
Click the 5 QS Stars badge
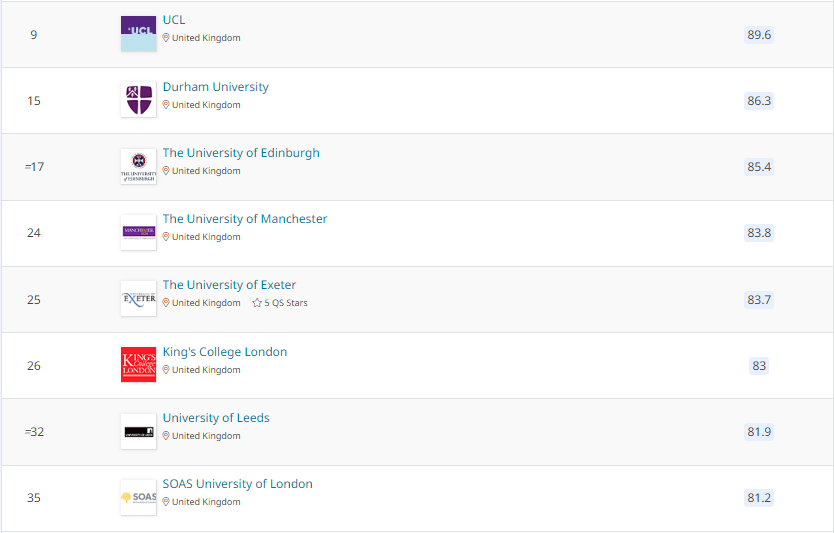point(280,303)
